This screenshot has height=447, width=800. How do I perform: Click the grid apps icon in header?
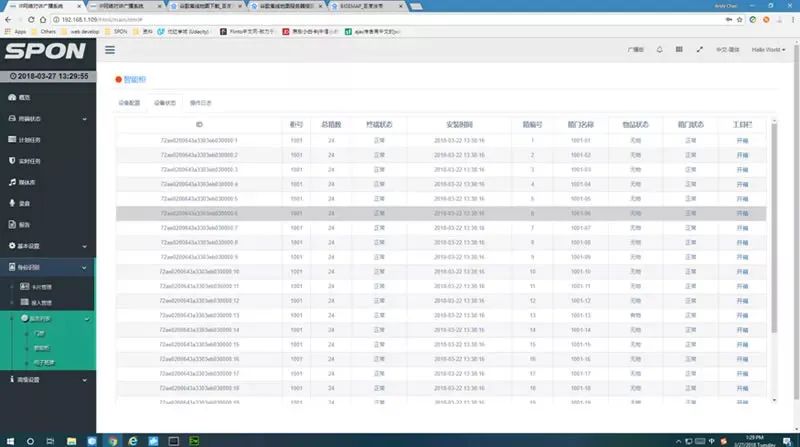click(679, 49)
